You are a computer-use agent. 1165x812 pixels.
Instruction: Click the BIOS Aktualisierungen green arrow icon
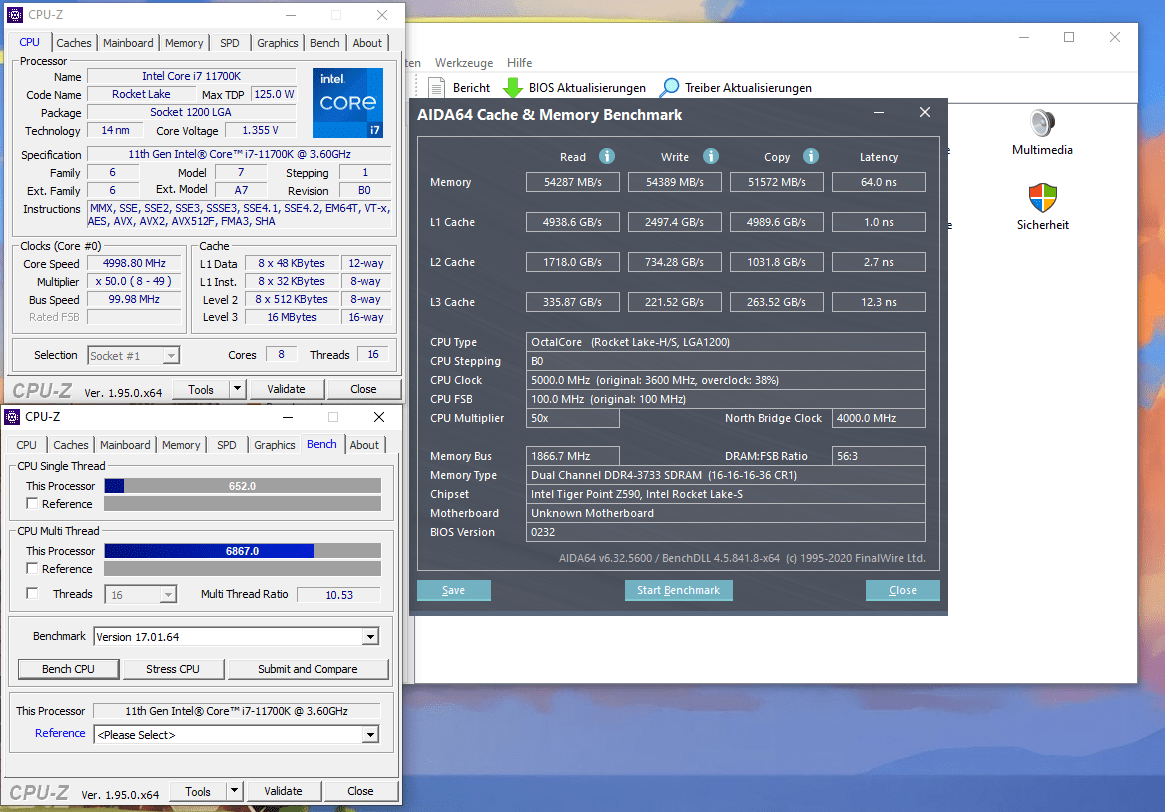point(513,88)
